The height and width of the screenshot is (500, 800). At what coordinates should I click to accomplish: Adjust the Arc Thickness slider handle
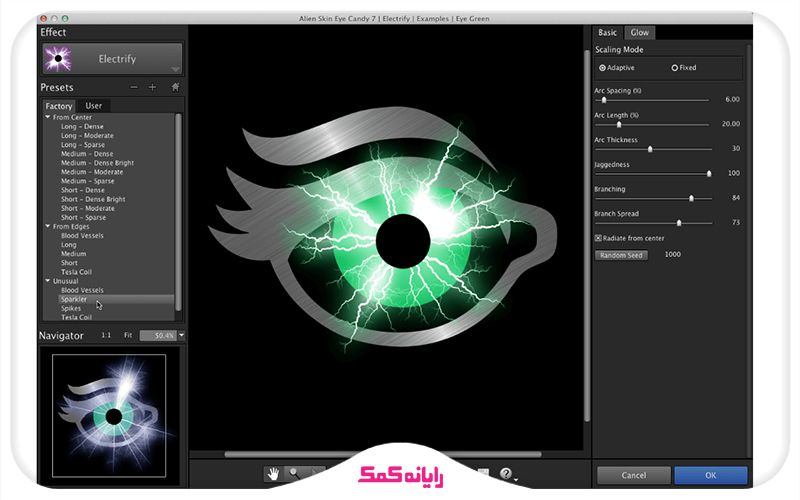(x=650, y=149)
